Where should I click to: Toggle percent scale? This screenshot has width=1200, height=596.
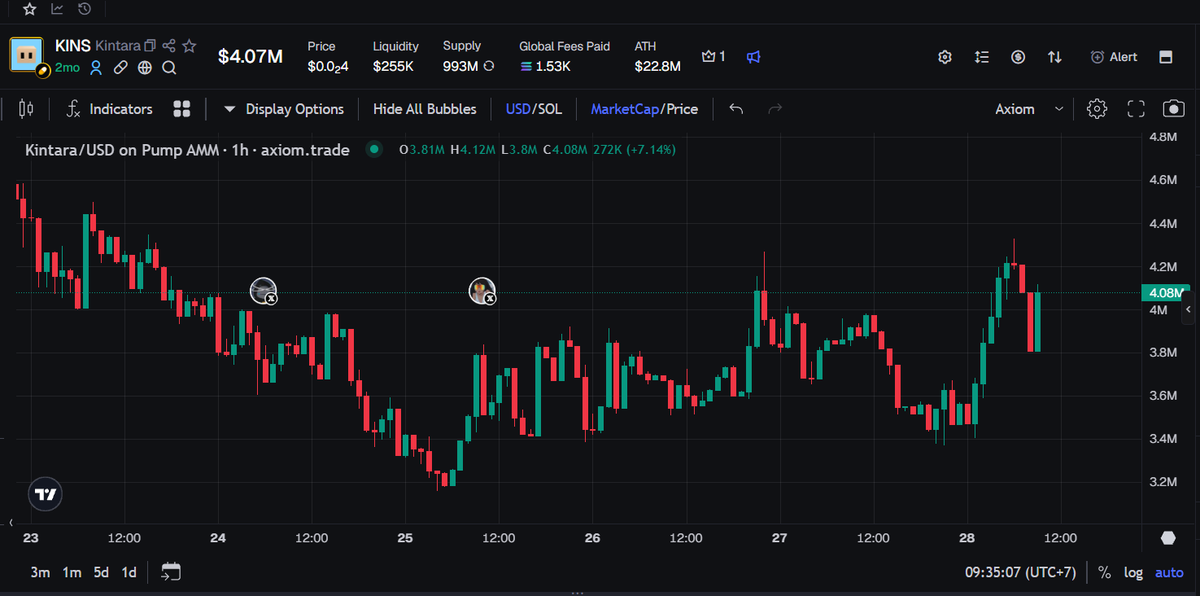(1104, 573)
